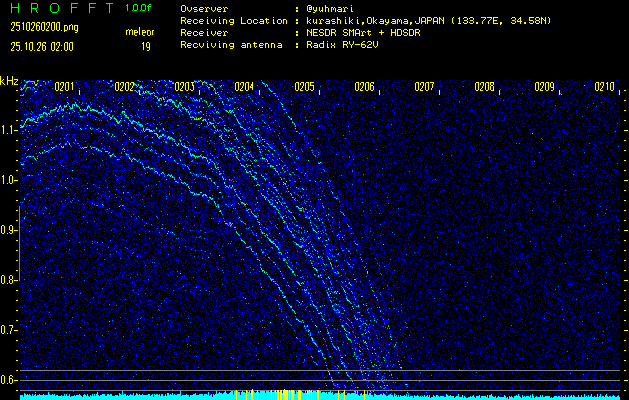Select the 0203 time marker
This screenshot has height=400, width=629.
(x=184, y=87)
